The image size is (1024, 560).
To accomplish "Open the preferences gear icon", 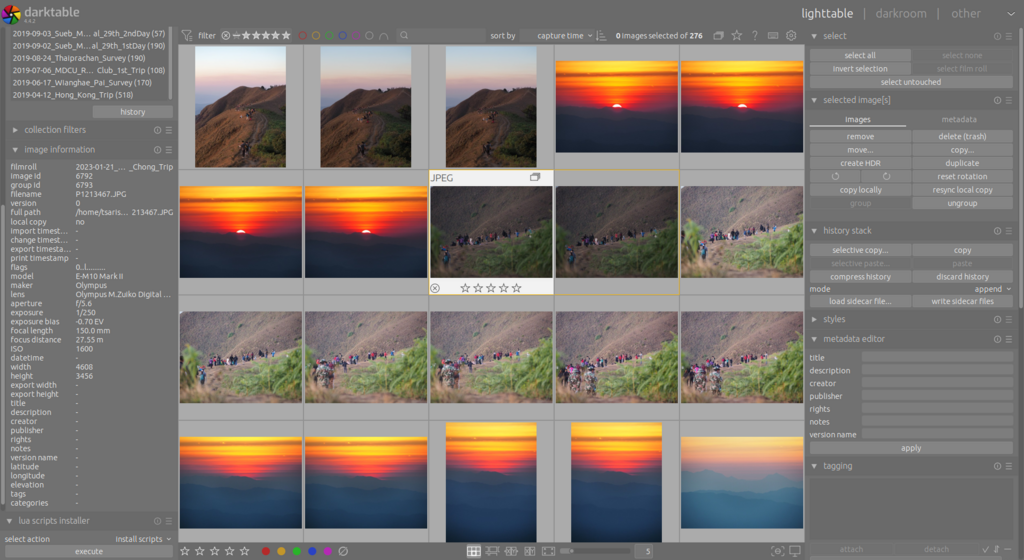I will [x=791, y=36].
